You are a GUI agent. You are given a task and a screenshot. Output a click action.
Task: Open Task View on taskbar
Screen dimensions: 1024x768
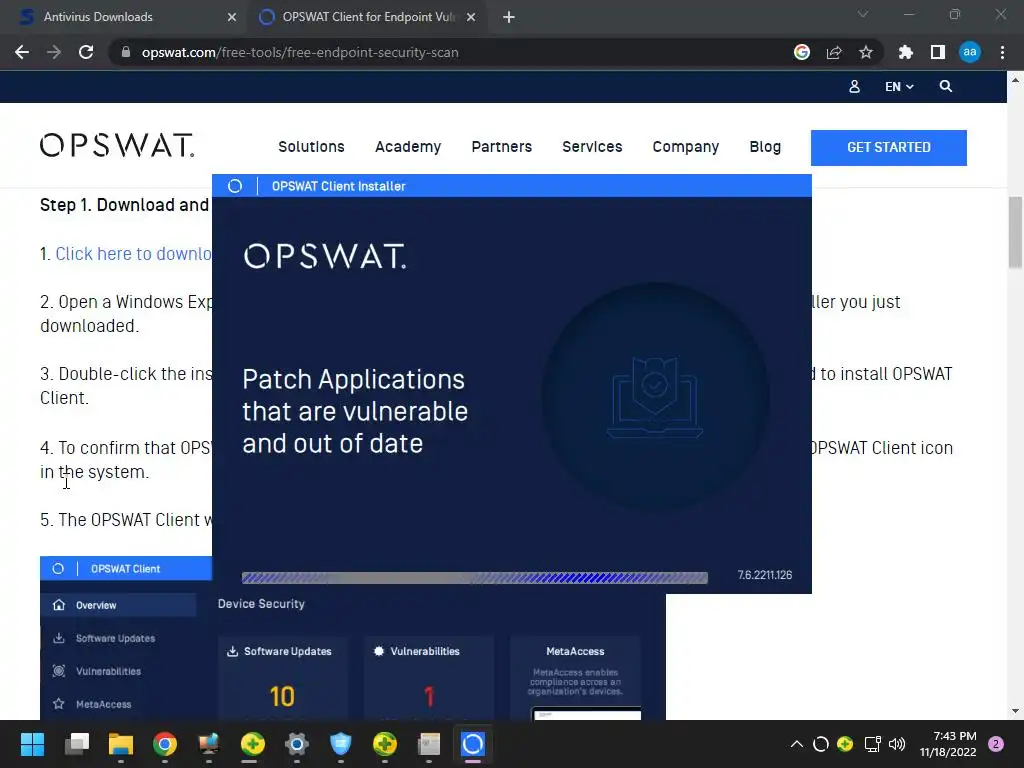pyautogui.click(x=77, y=744)
